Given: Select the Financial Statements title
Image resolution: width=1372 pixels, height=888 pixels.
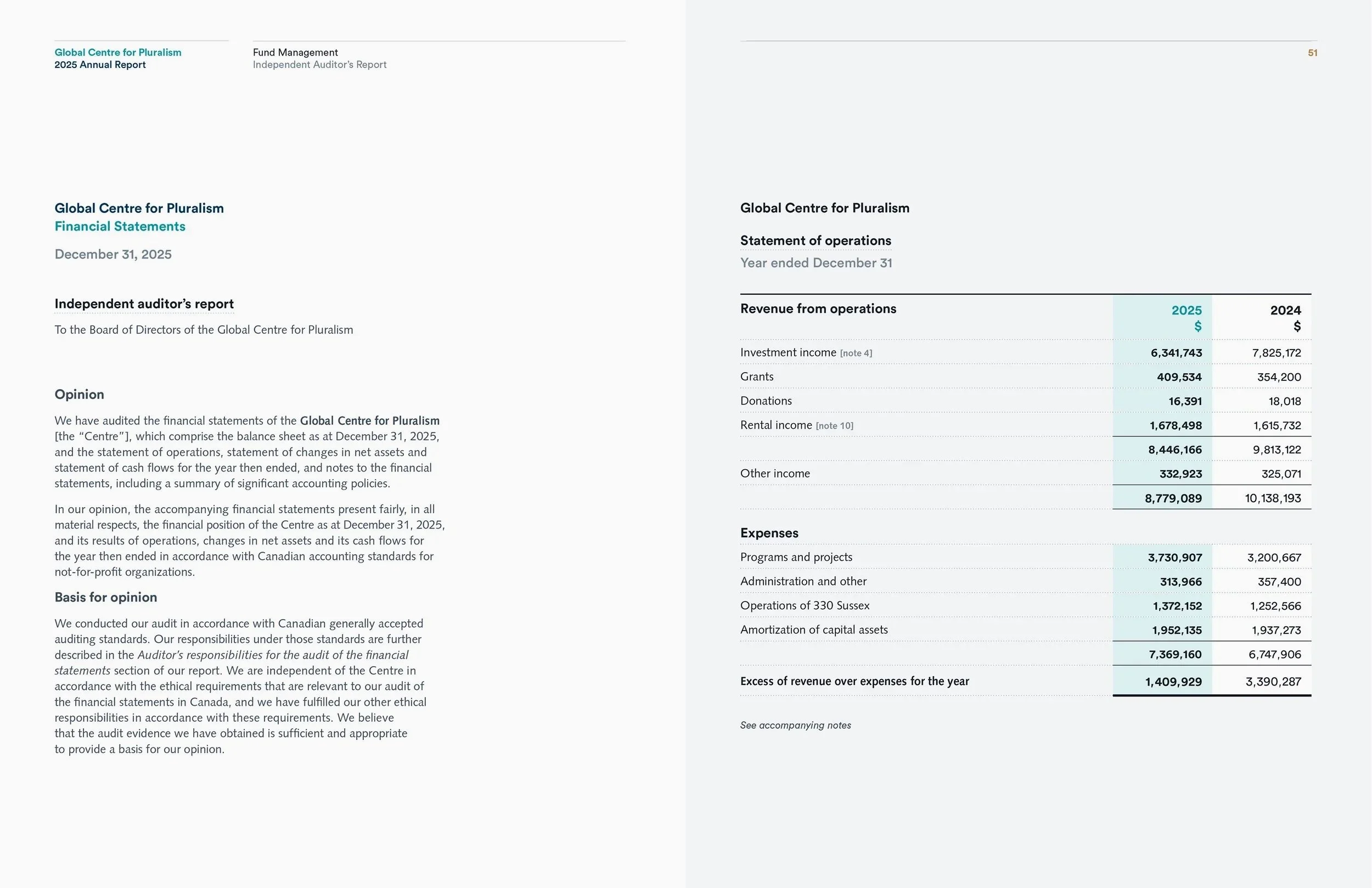Looking at the screenshot, I should (120, 226).
